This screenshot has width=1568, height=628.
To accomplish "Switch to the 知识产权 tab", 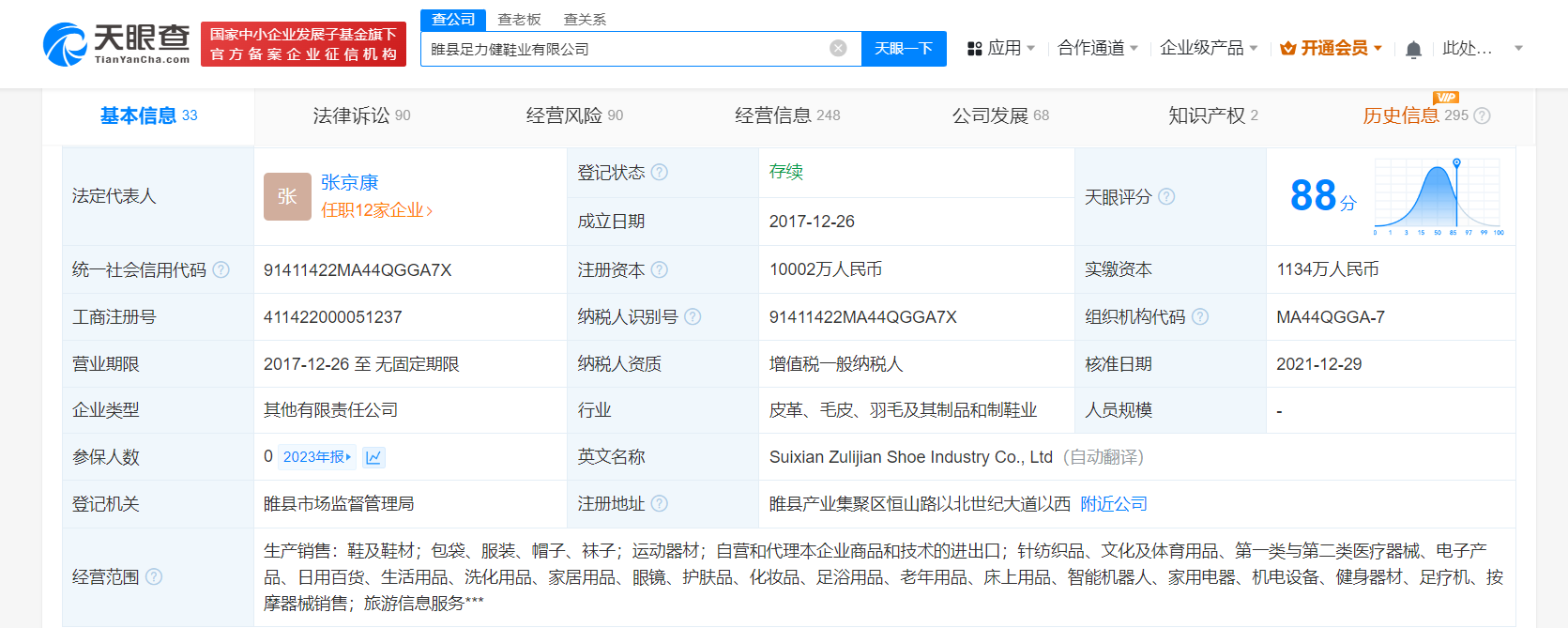I will pyautogui.click(x=1212, y=115).
